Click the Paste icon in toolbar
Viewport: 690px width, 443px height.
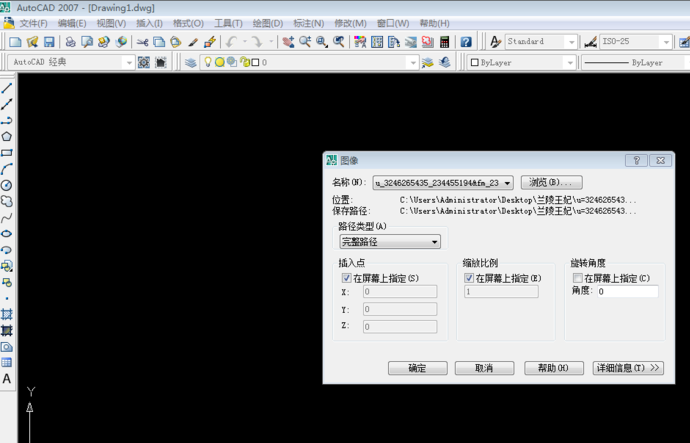point(176,42)
